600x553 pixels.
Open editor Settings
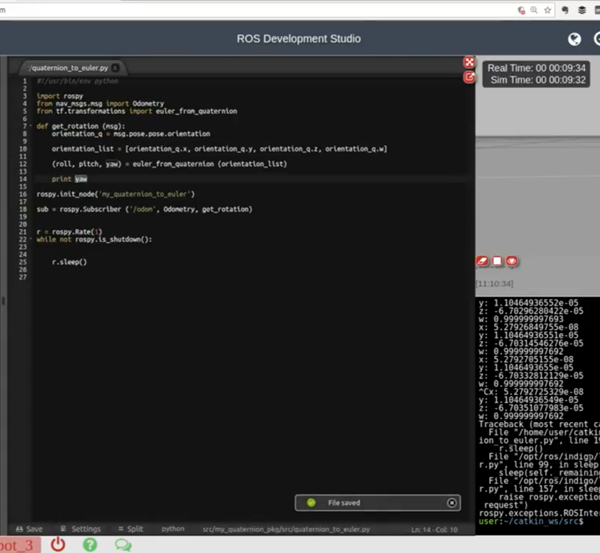click(81, 529)
